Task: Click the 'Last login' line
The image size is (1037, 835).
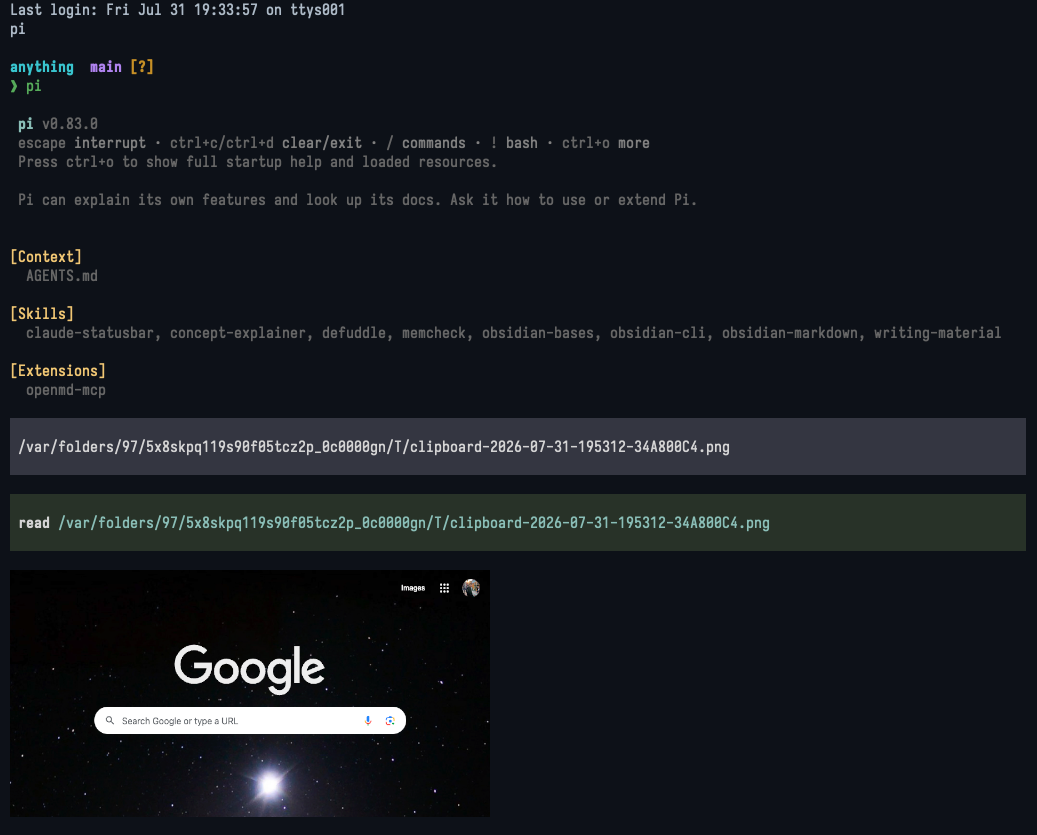Action: click(177, 10)
